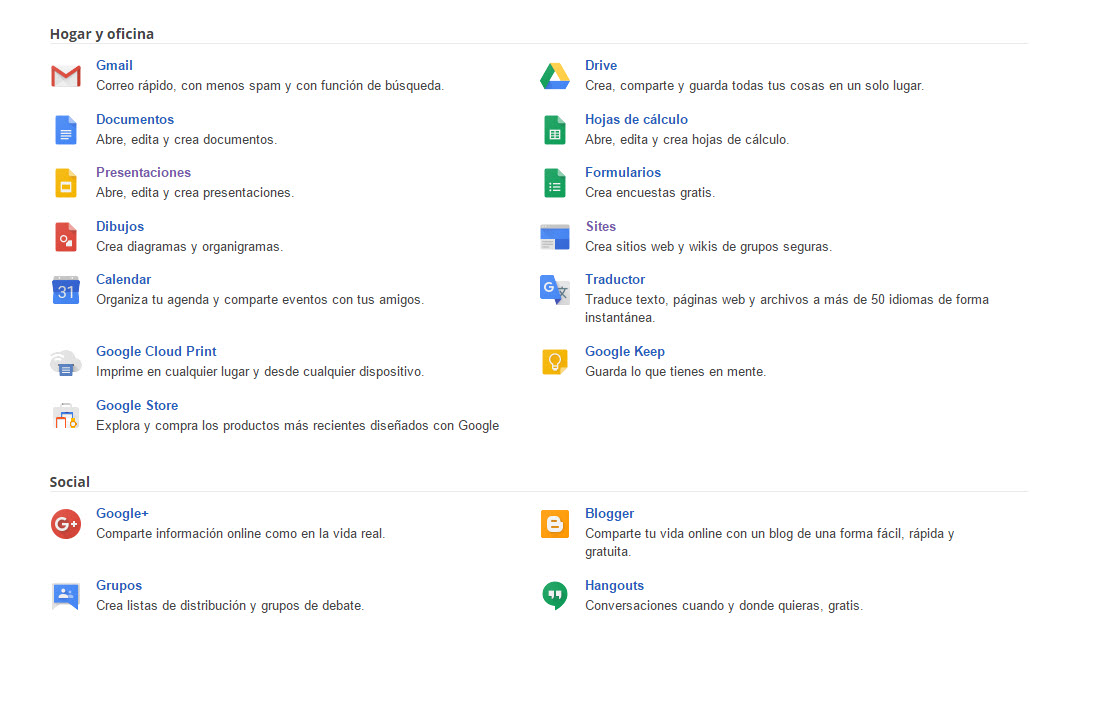
Task: Follow the Google Keep link
Action: pyautogui.click(x=625, y=351)
